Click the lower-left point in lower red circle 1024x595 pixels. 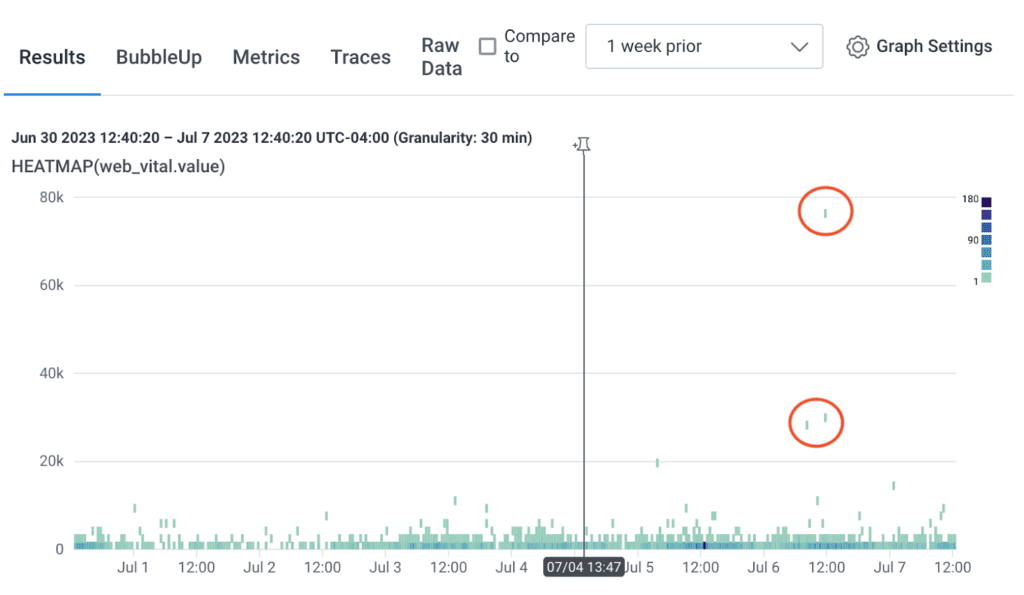(807, 425)
